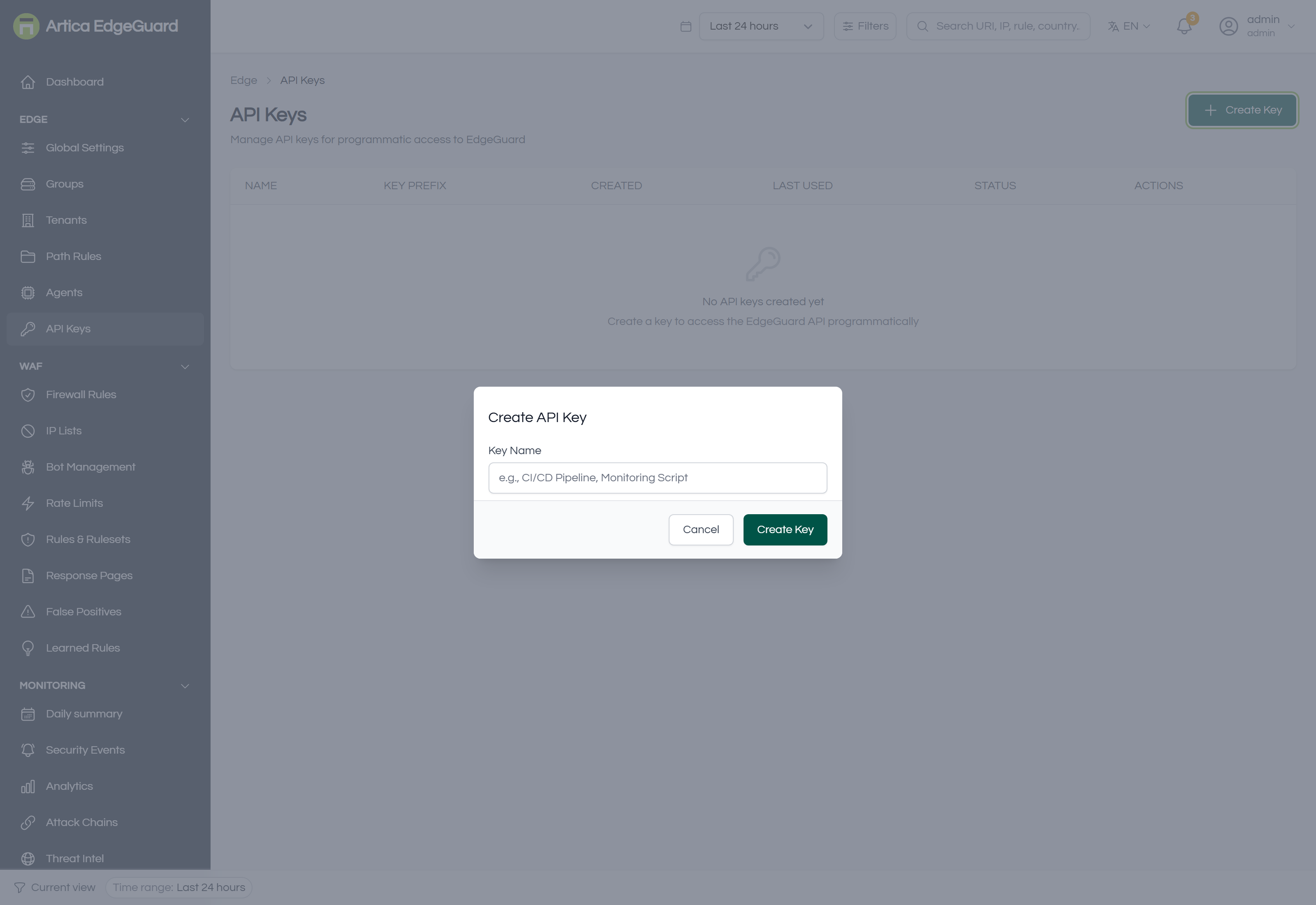The height and width of the screenshot is (905, 1316).
Task: Open Firewall Rules under WAF
Action: click(x=105, y=394)
